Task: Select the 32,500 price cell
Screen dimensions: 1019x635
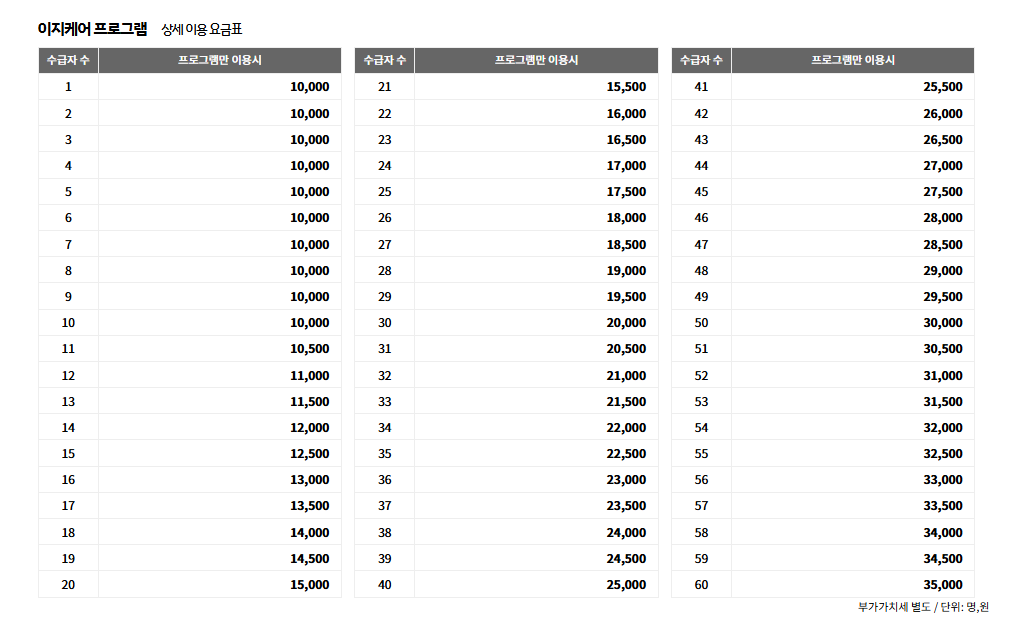Action: tap(943, 454)
